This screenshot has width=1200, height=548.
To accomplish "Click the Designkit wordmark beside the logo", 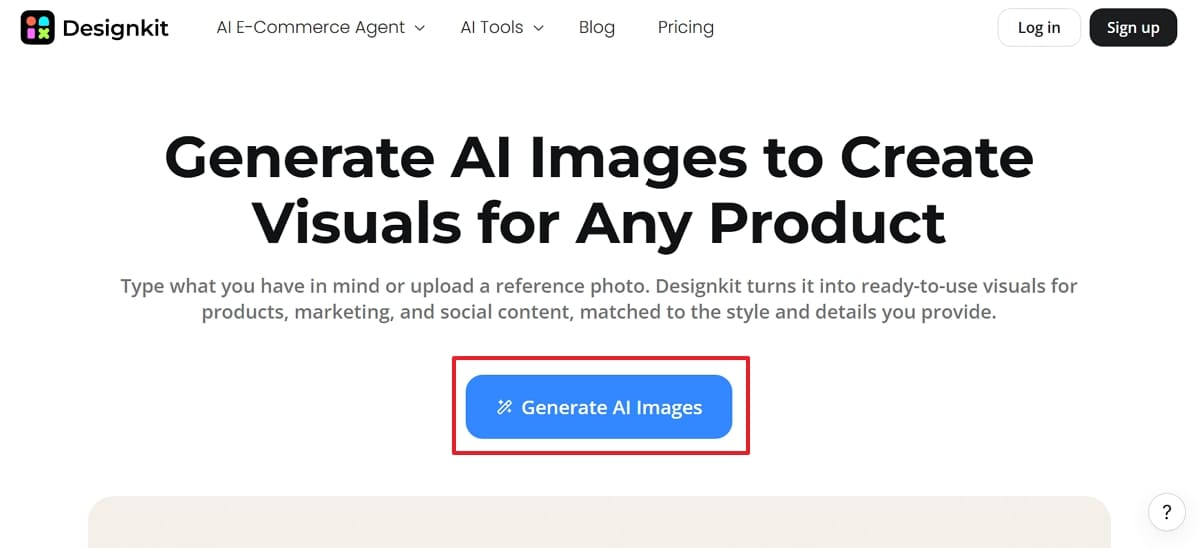I will click(116, 28).
